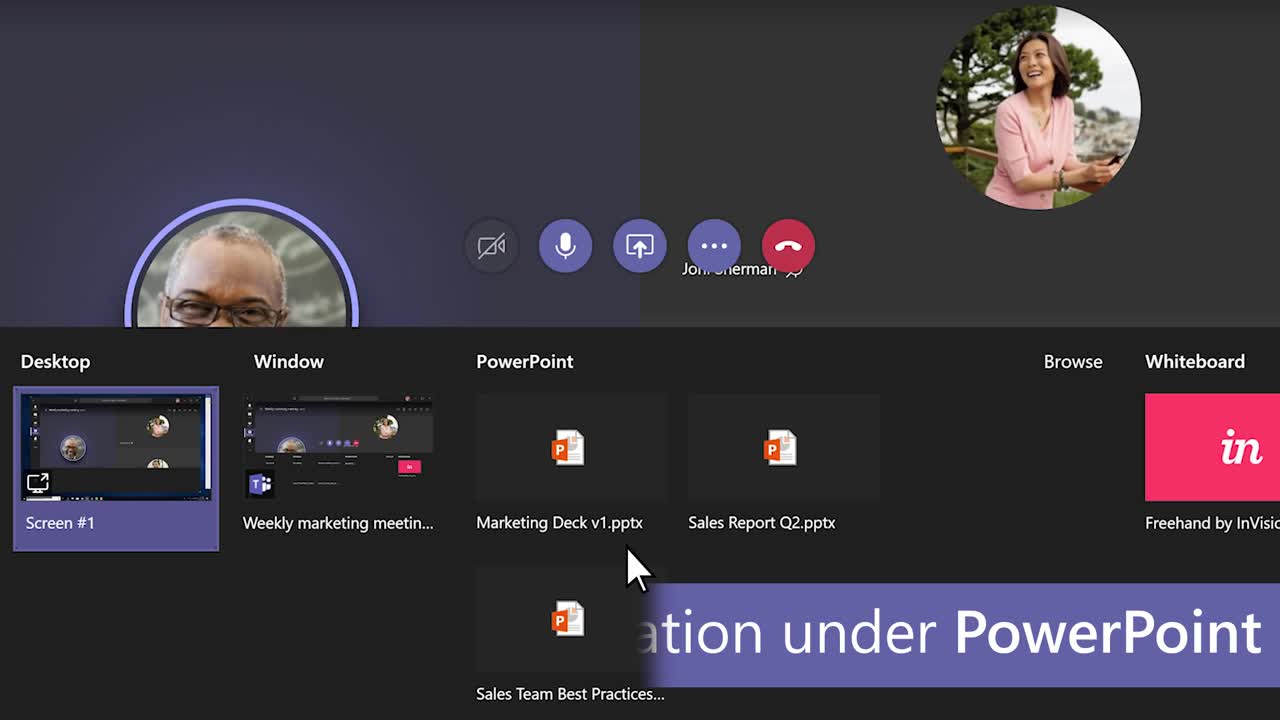Click the share screen tray button
Viewport: 1280px width, 720px height.
coord(640,246)
